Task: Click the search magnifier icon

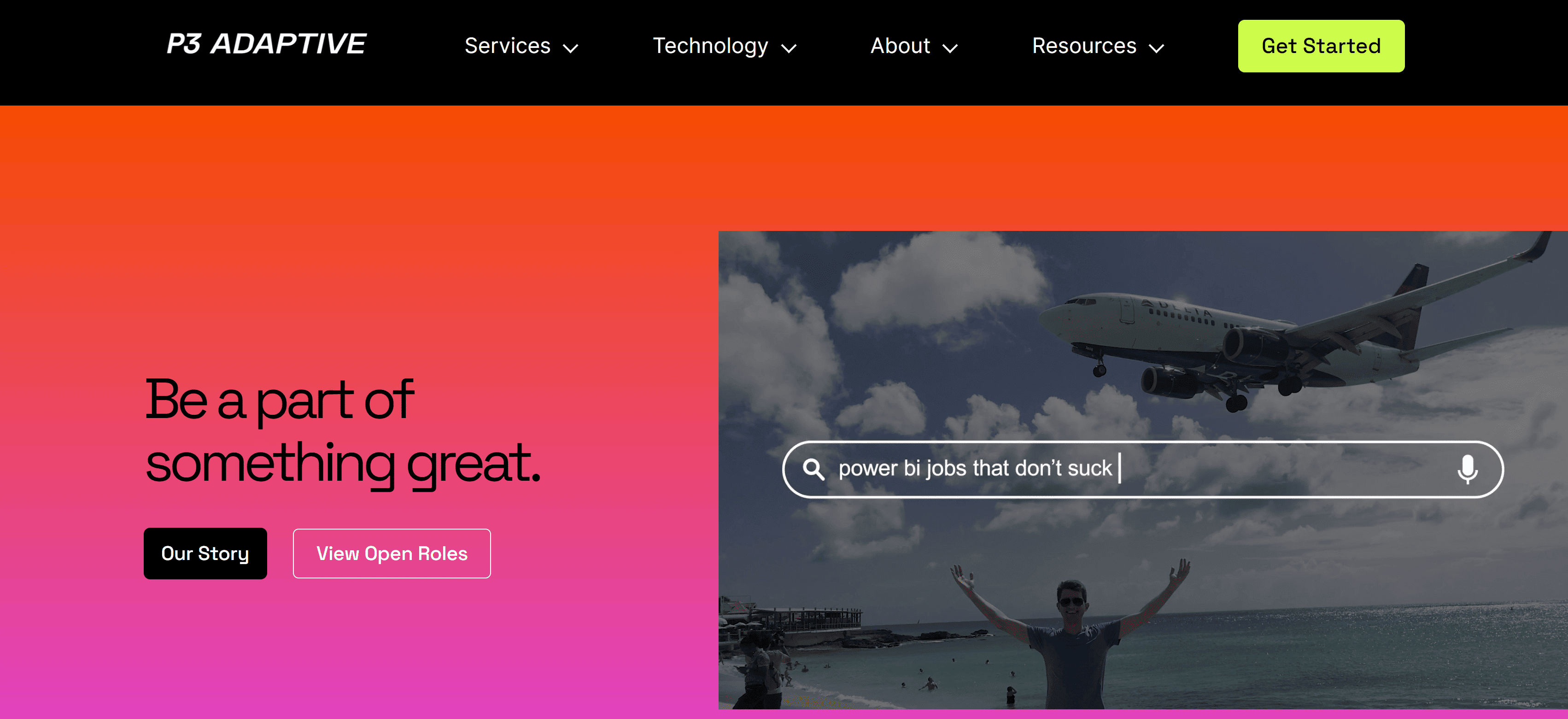Action: coord(813,469)
